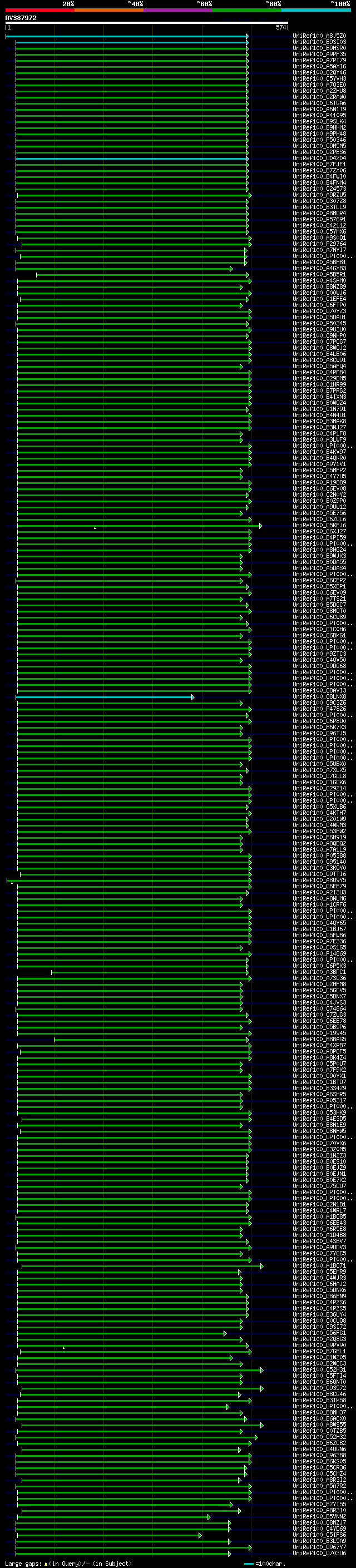Select label UniRef100_A8U9Y5
Viewport: 356px width, 1568px height.
point(319,880)
